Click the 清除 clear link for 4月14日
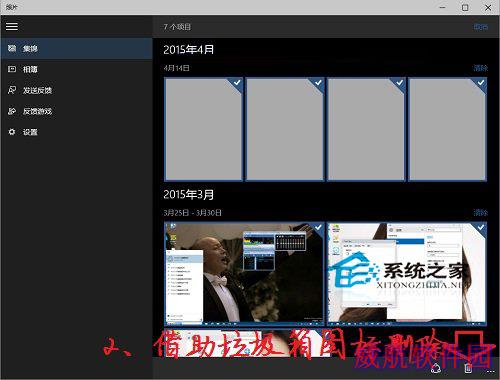 click(481, 68)
